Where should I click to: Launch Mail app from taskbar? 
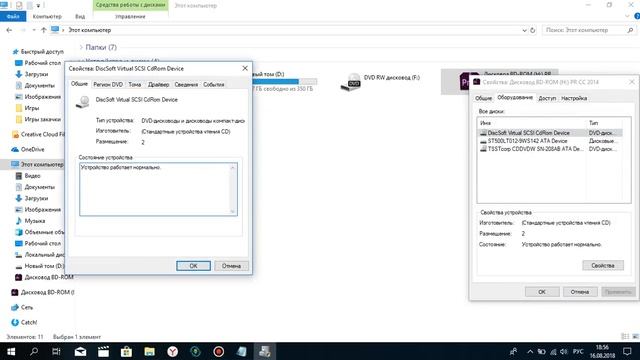point(80,351)
